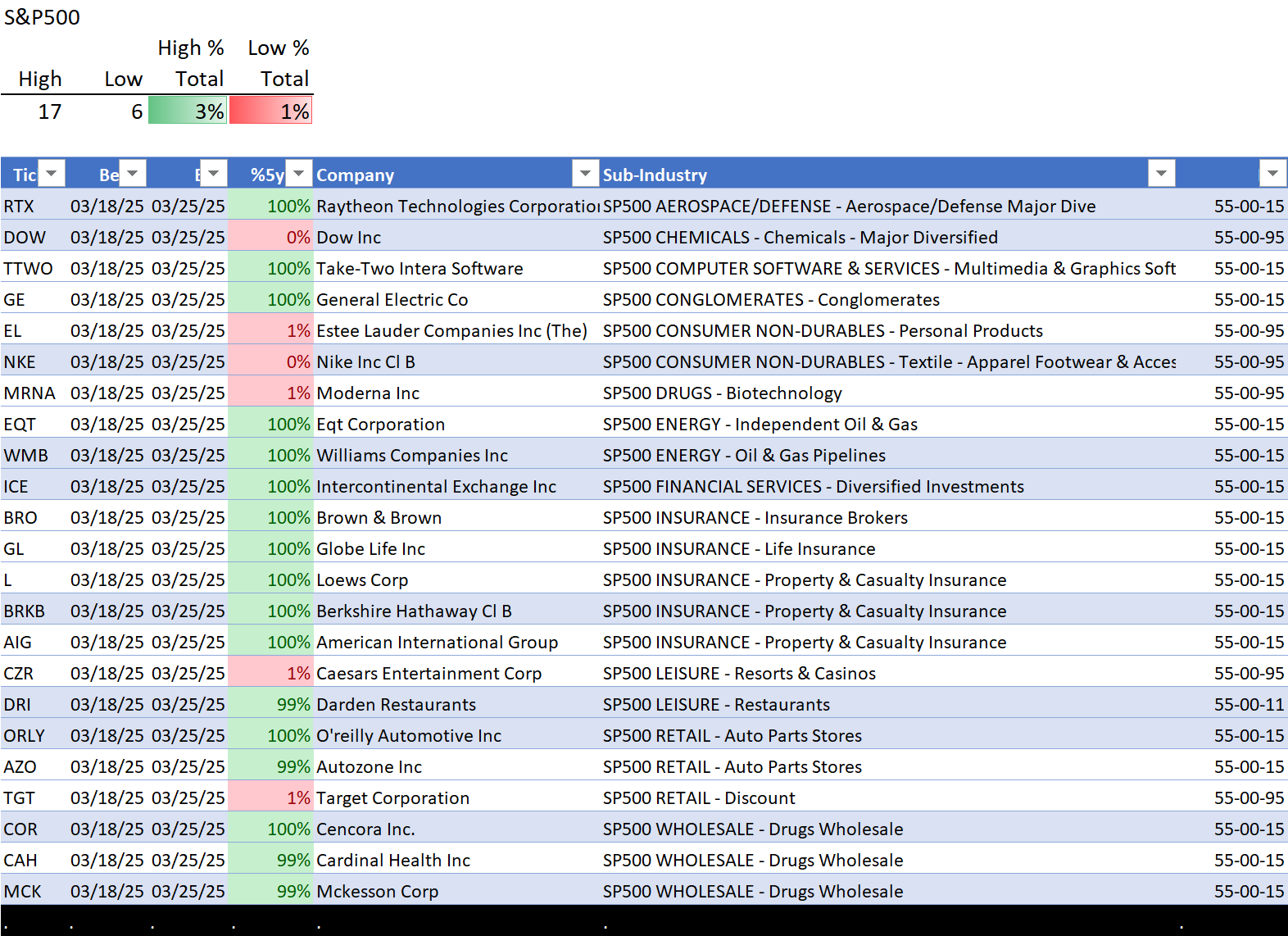Select American International Group cell

[x=456, y=642]
